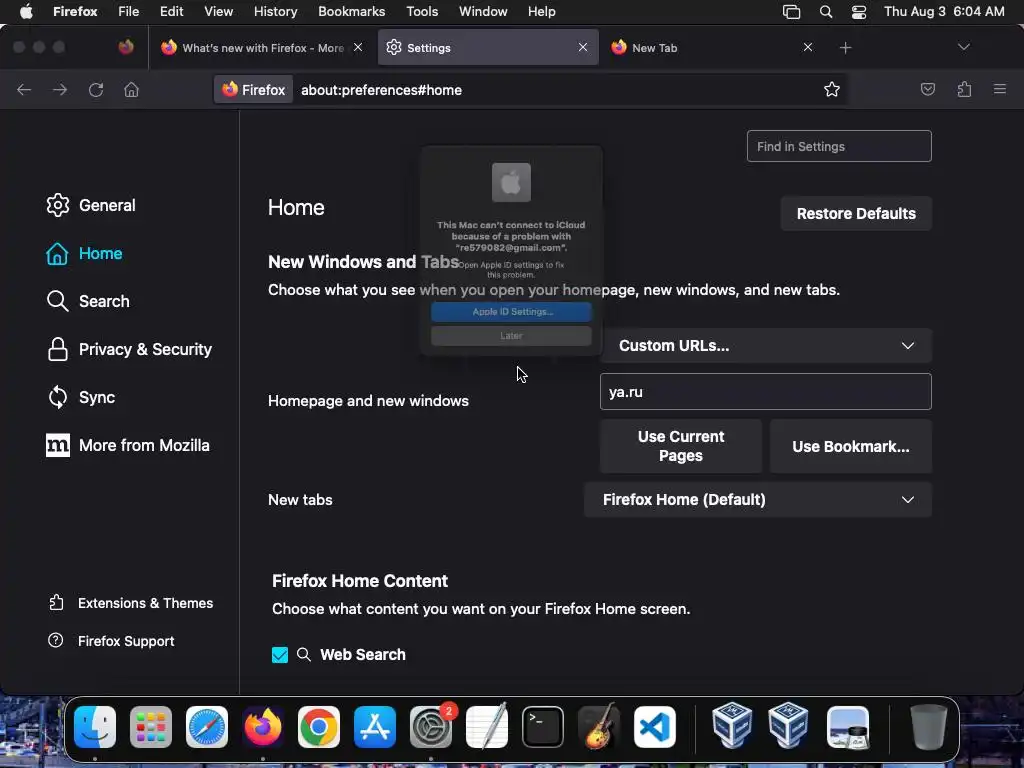List all tabs via the chevron
This screenshot has width=1024, height=768.
pyautogui.click(x=963, y=47)
